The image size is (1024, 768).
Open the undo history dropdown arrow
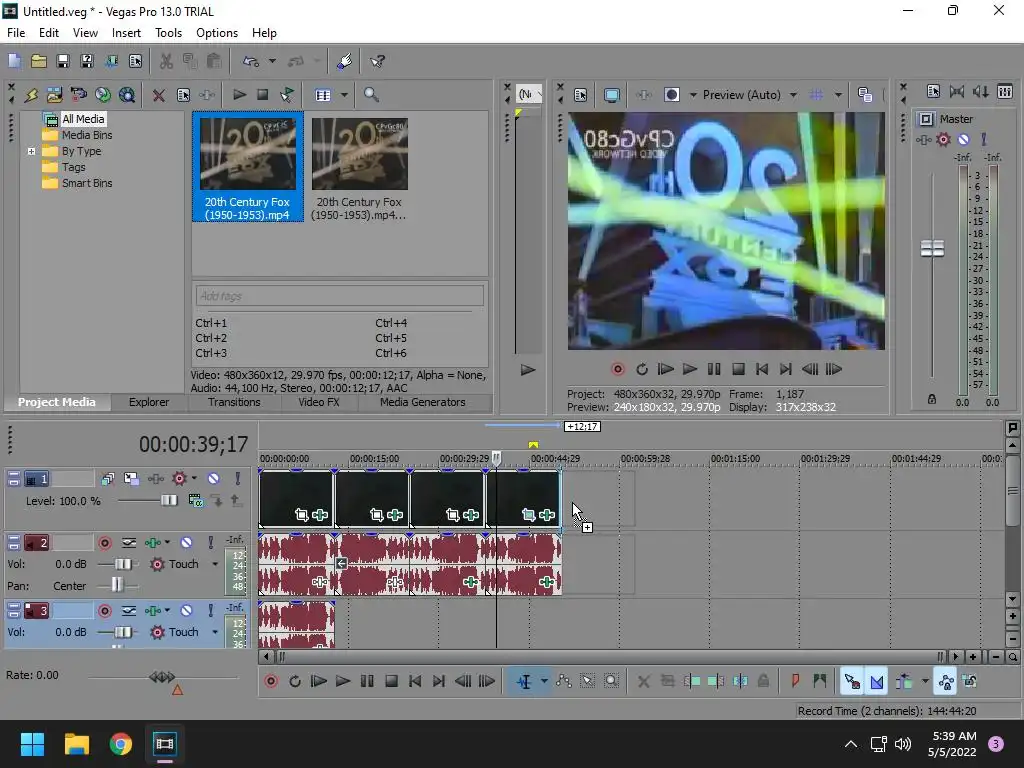tap(272, 61)
